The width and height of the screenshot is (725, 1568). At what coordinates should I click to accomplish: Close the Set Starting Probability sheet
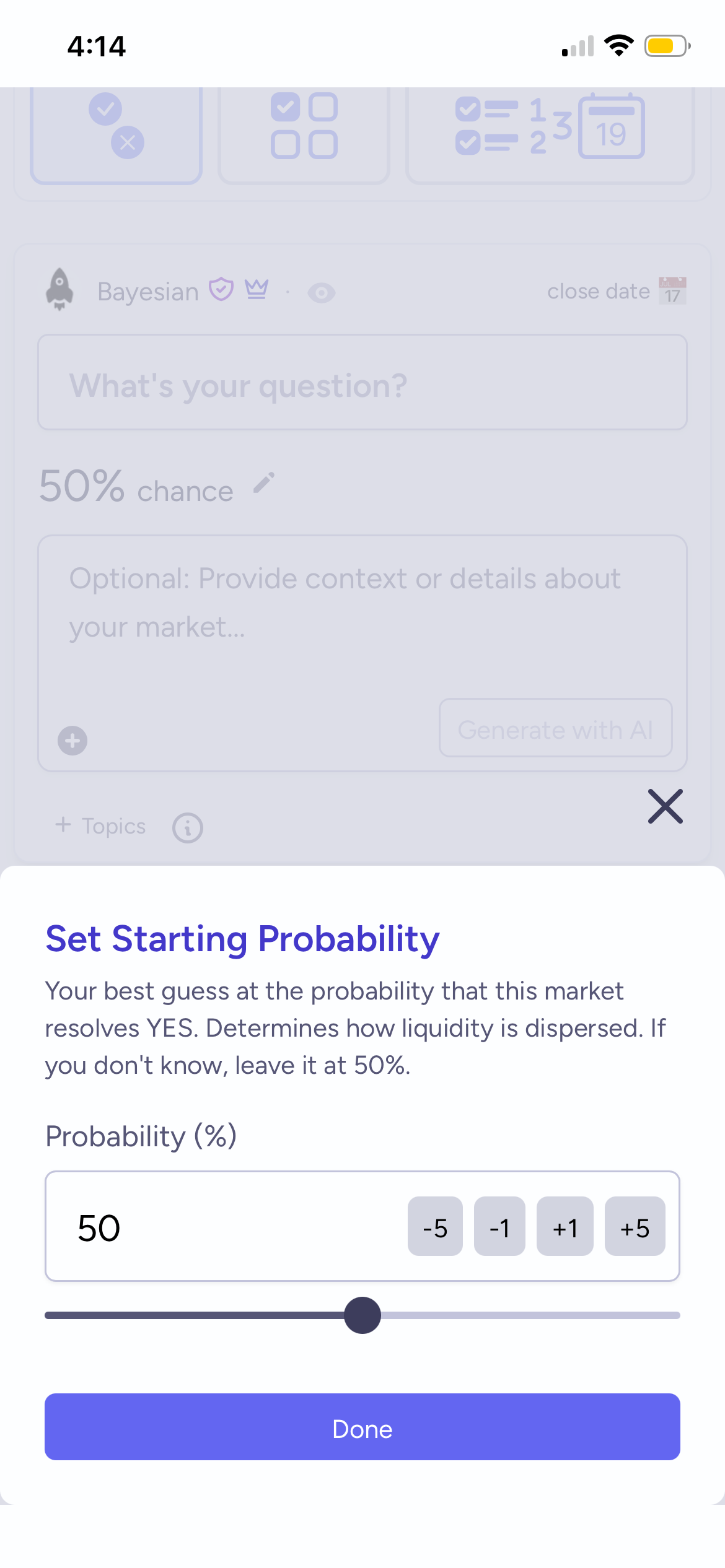(665, 806)
